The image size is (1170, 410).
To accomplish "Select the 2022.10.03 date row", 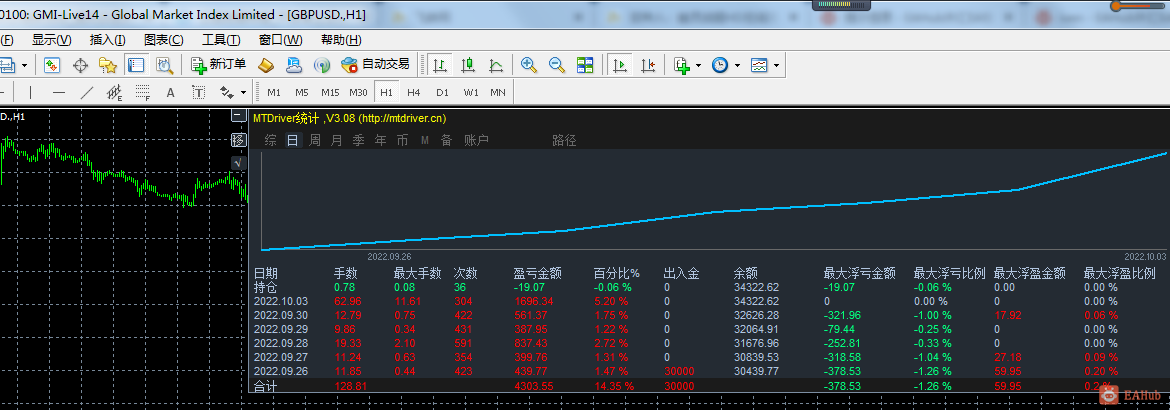I will click(x=707, y=301).
